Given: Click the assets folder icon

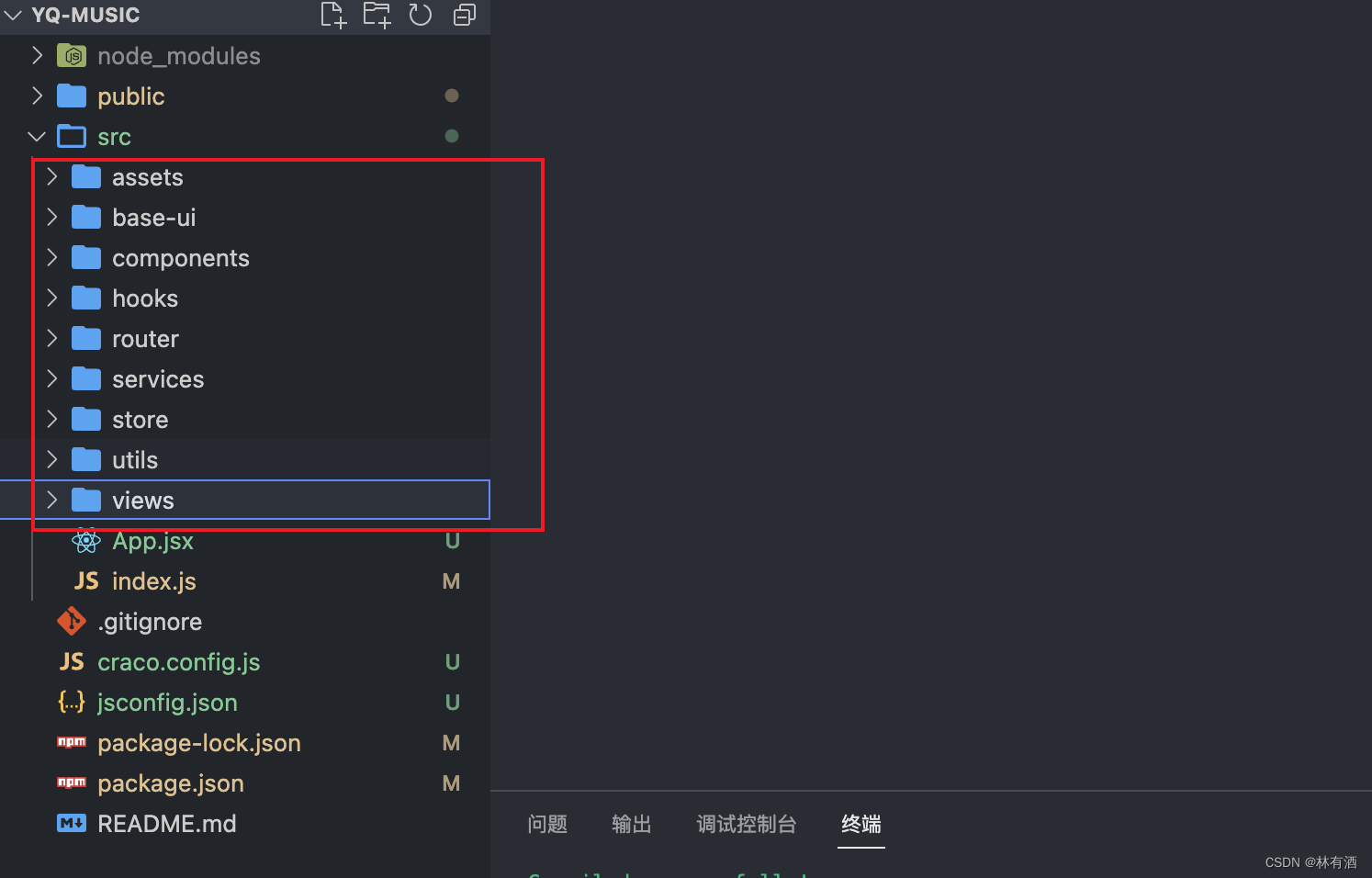Looking at the screenshot, I should click(x=86, y=176).
